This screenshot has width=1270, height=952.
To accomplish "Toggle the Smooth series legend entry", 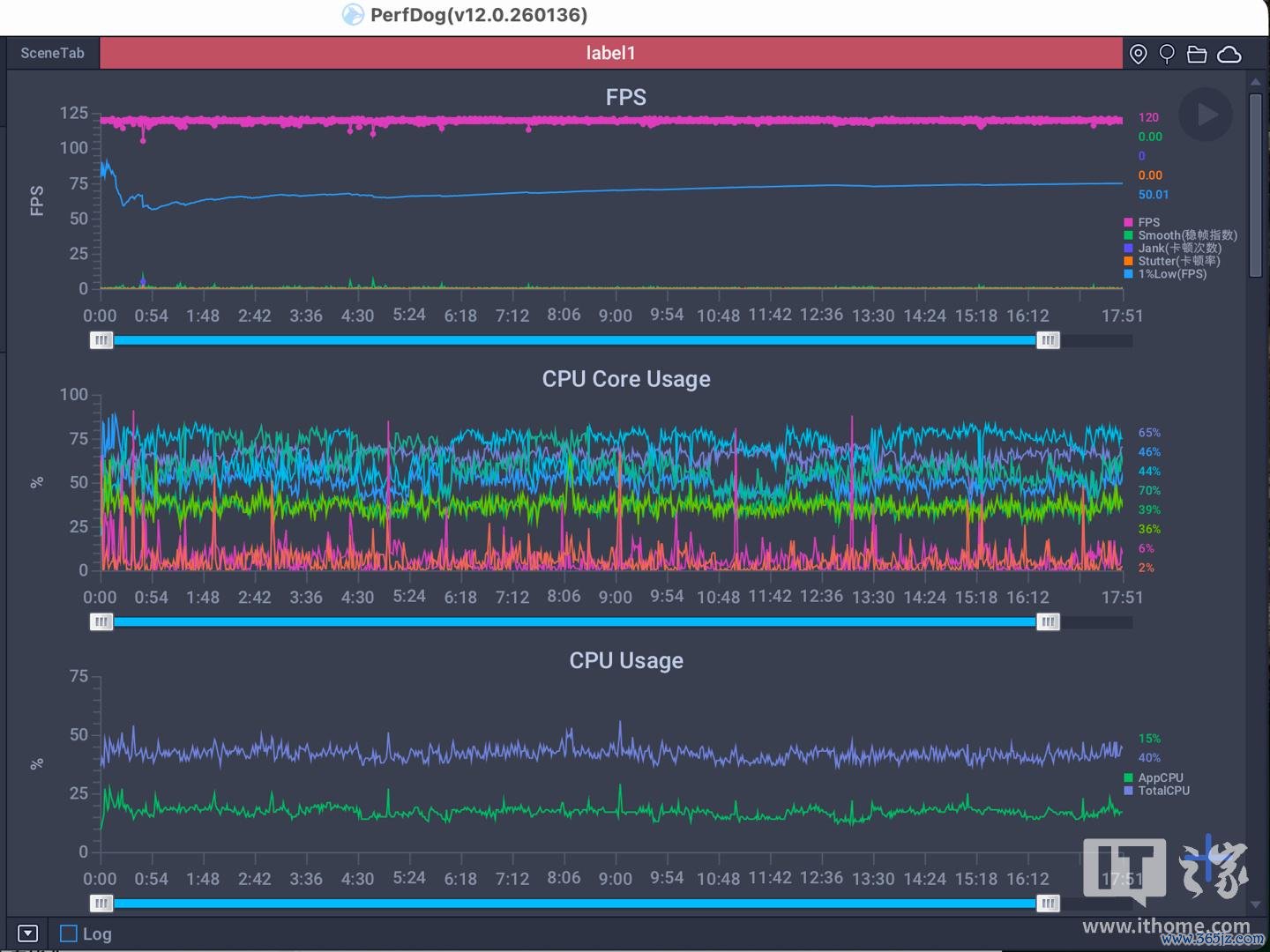I will coord(1181,235).
